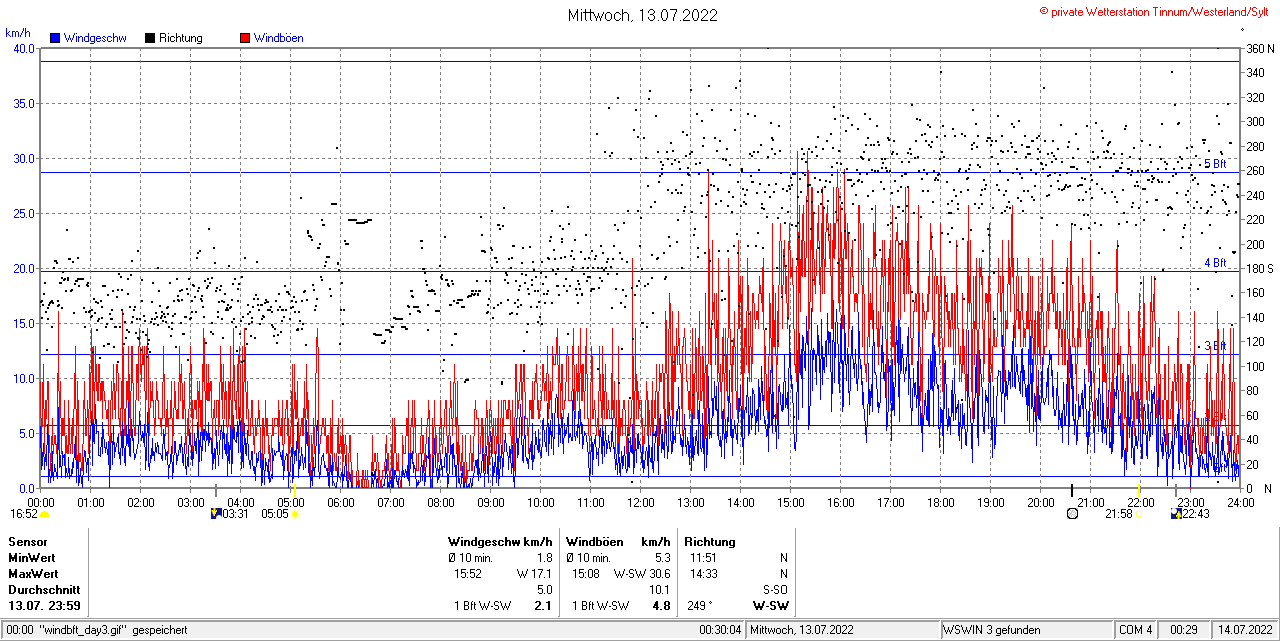This screenshot has height=641, width=1280.
Task: Click the S-SO average direction value
Action: pyautogui.click(x=776, y=589)
